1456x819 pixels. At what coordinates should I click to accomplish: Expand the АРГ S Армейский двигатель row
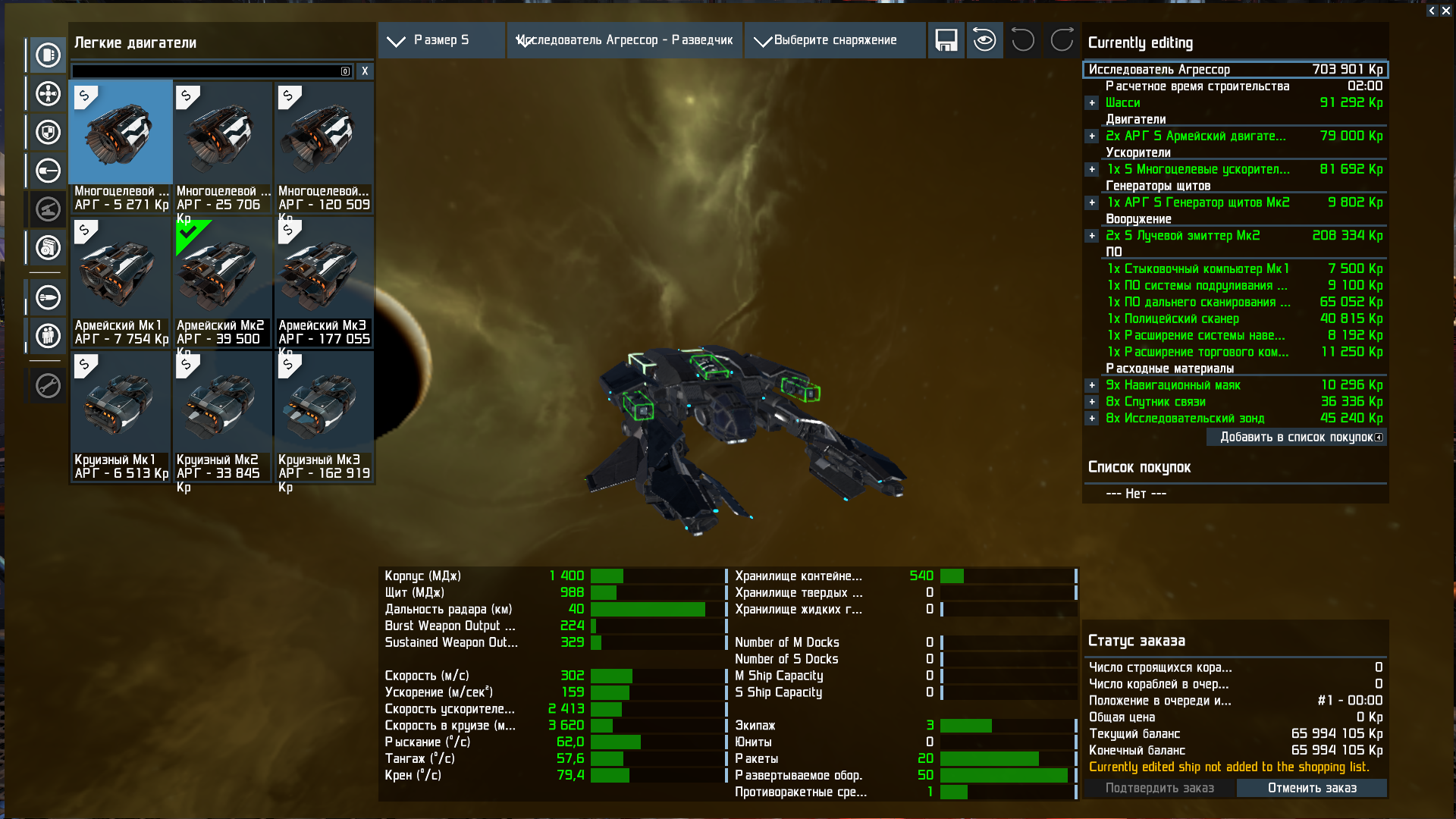point(1092,136)
